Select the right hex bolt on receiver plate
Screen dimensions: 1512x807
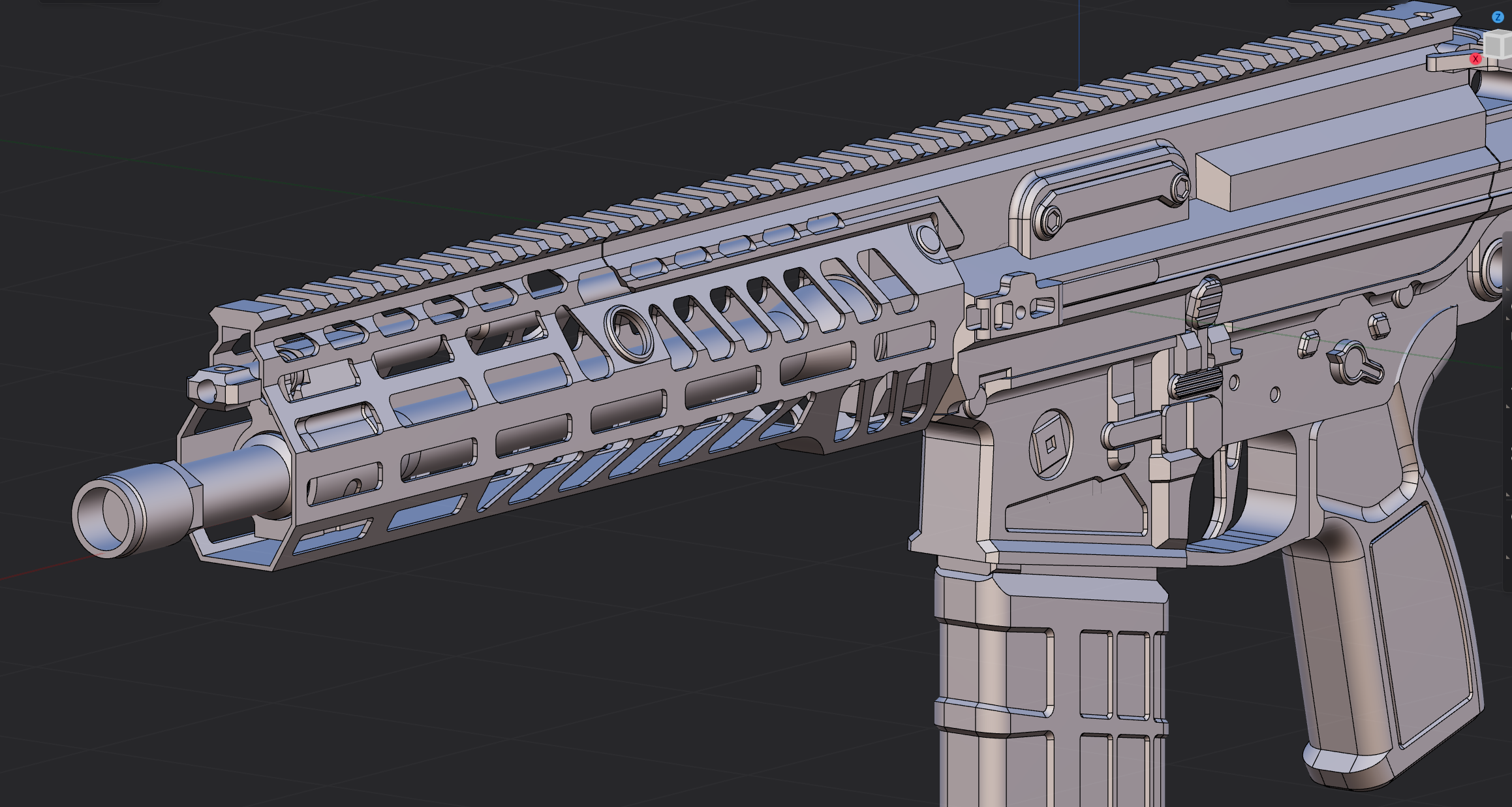coord(1180,188)
